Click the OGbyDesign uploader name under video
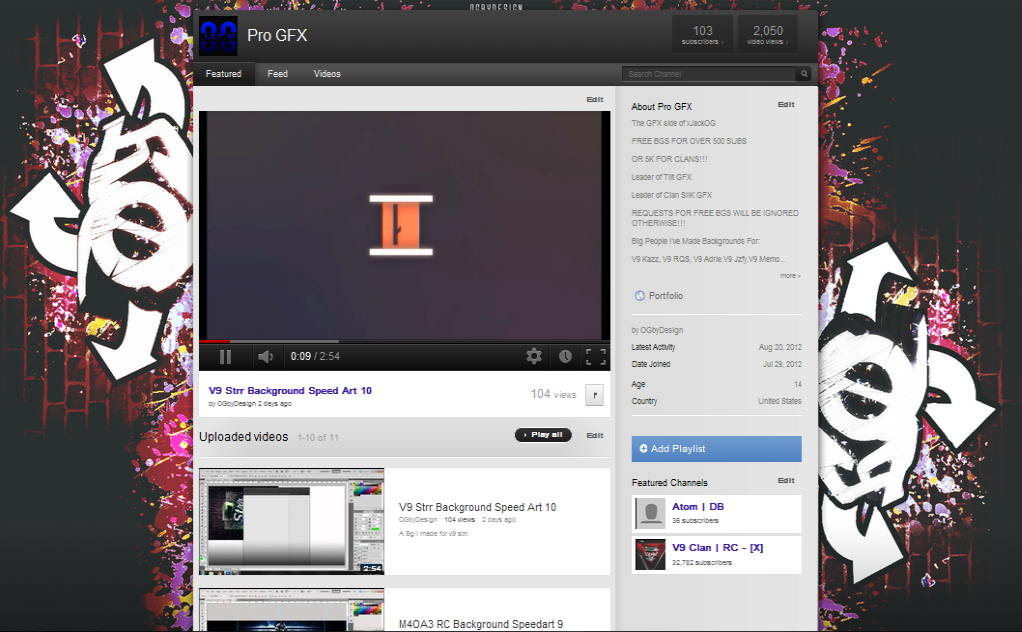 236,404
